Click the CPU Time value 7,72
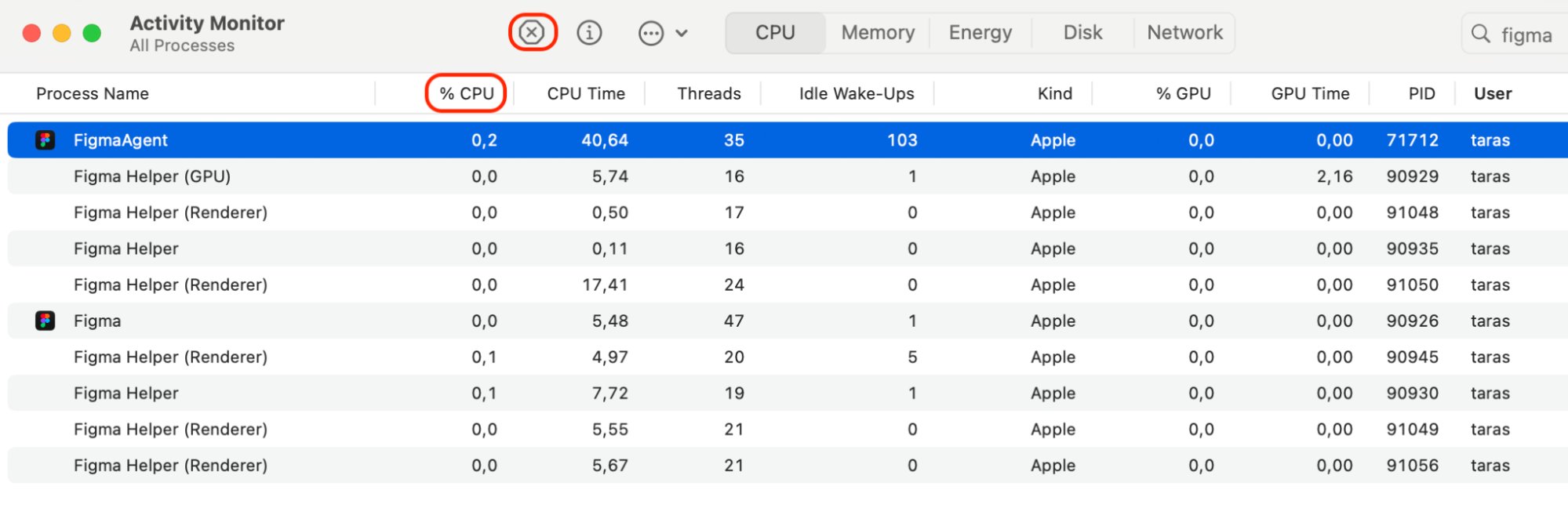 pos(610,393)
